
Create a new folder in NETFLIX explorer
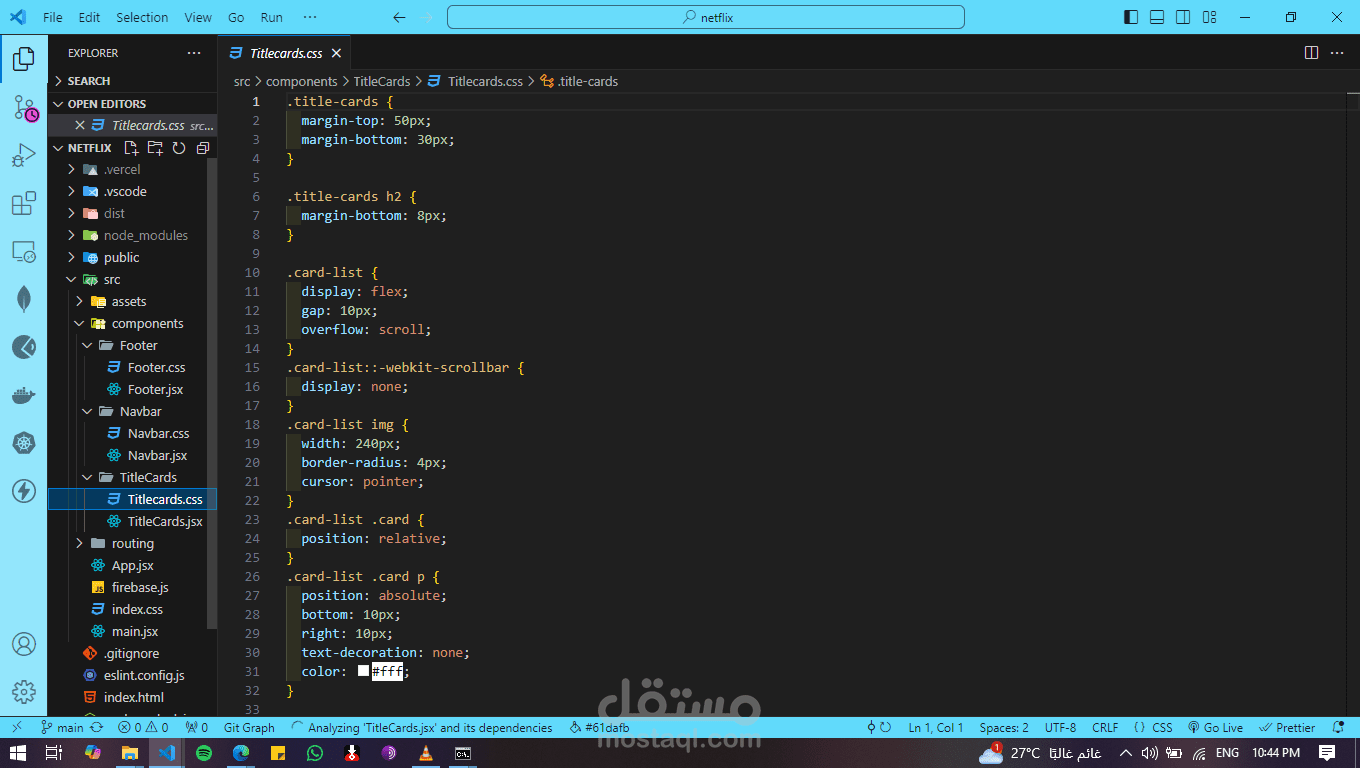[155, 148]
